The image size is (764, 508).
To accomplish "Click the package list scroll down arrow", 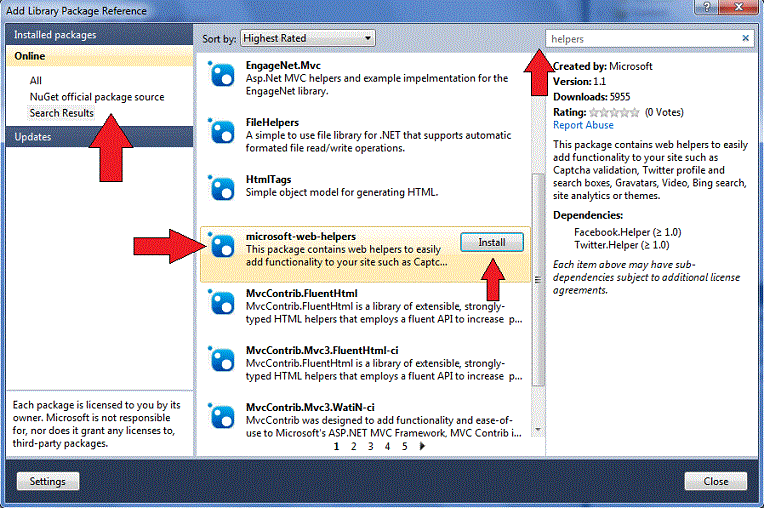I will click(x=538, y=429).
